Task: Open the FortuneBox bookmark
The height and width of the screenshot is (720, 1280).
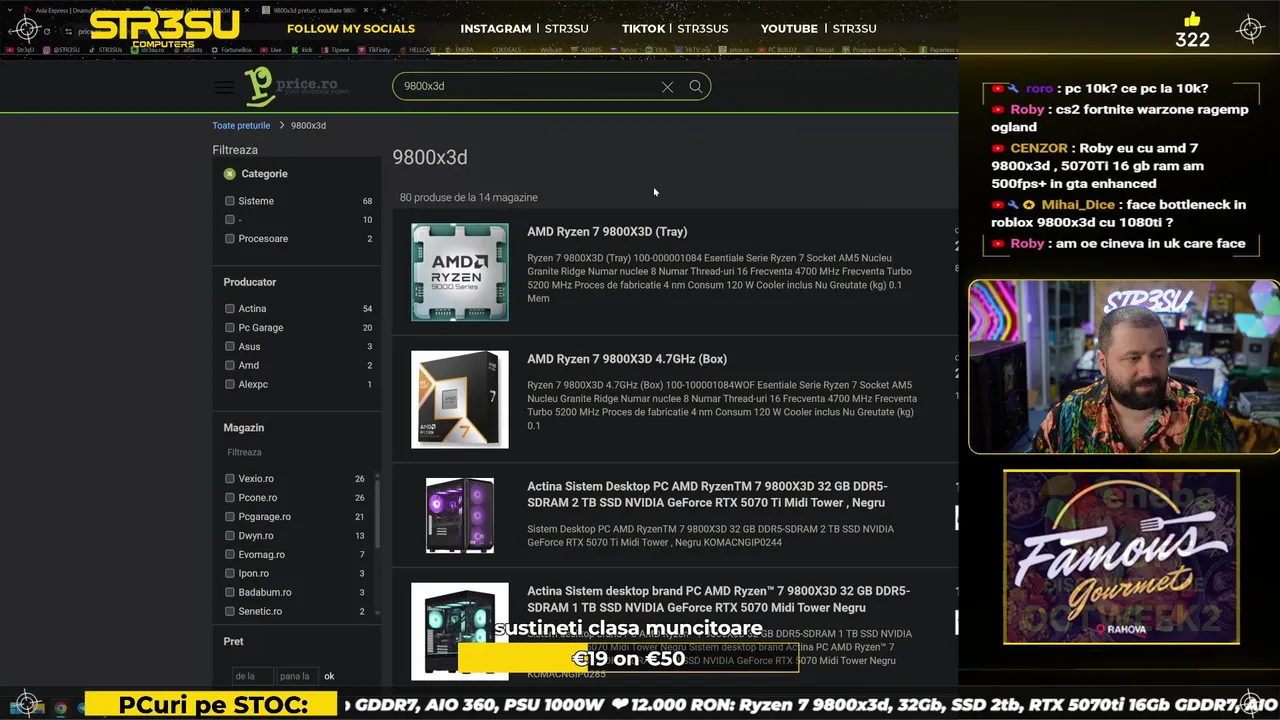Action: tap(232, 49)
